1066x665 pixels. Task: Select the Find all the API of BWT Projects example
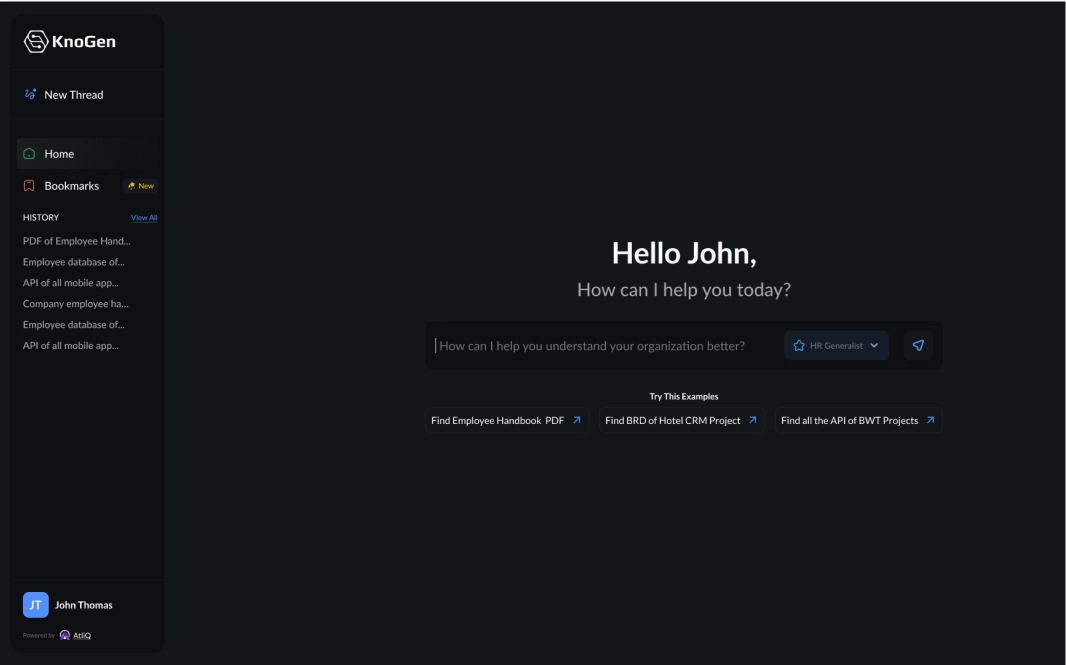click(858, 421)
